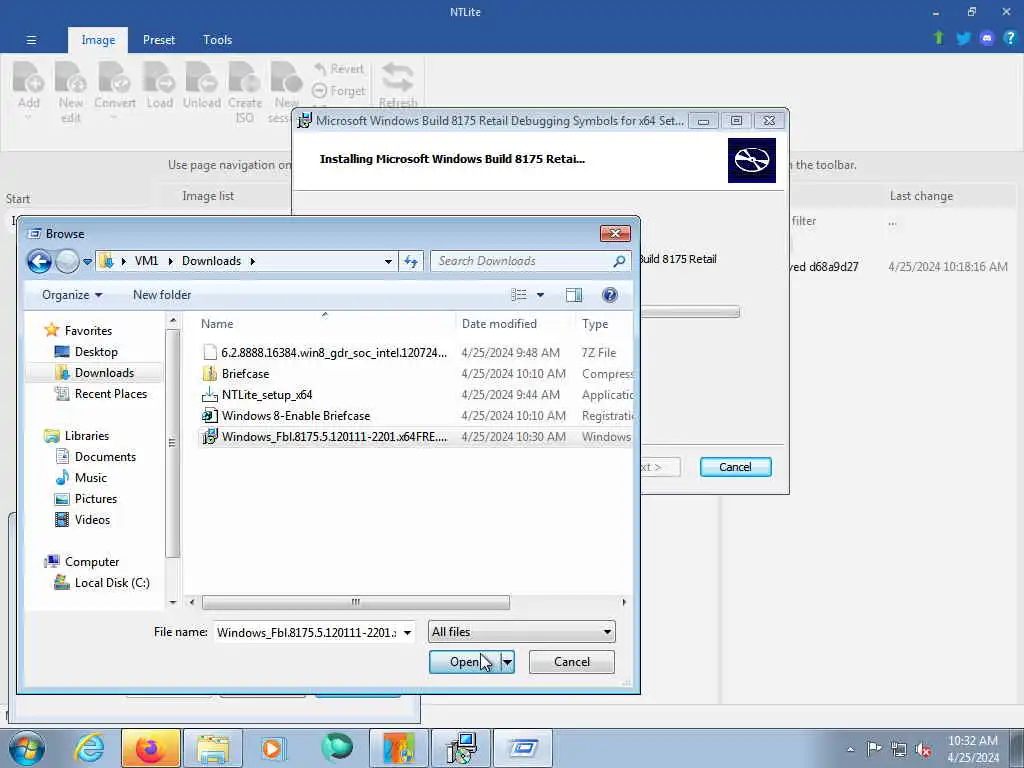The height and width of the screenshot is (768, 1024).
Task: Open Start menu orb on taskbar
Action: (27, 748)
